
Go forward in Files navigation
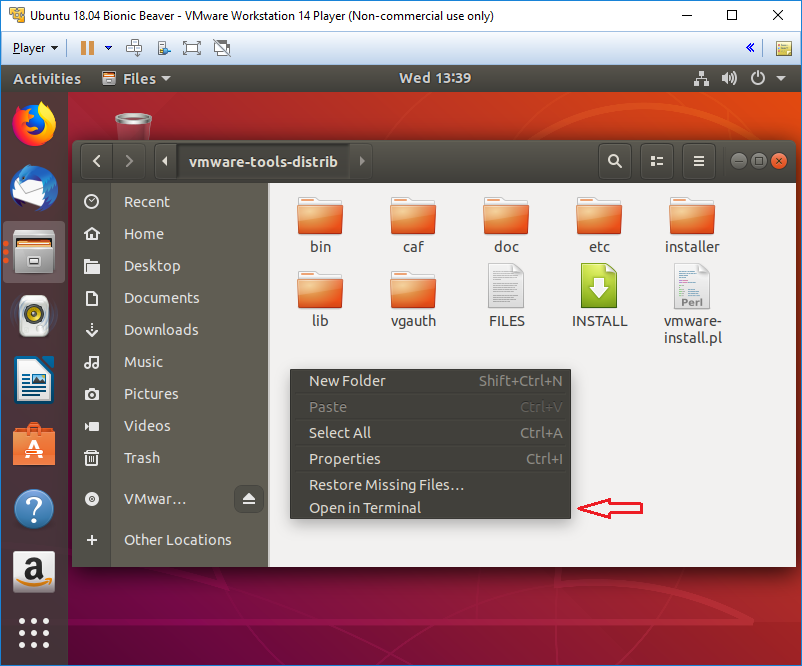[129, 162]
